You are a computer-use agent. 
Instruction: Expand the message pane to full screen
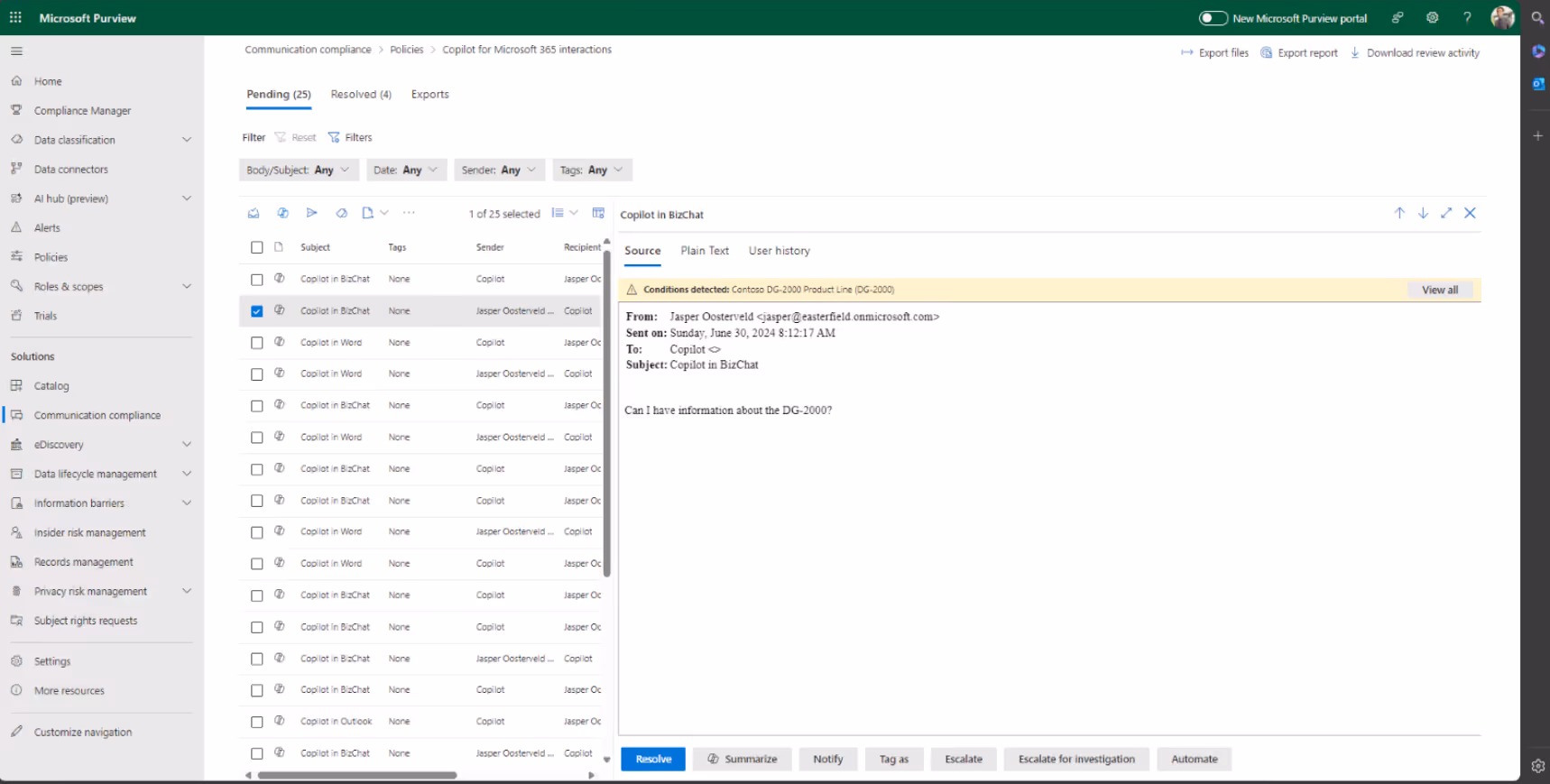tap(1446, 213)
